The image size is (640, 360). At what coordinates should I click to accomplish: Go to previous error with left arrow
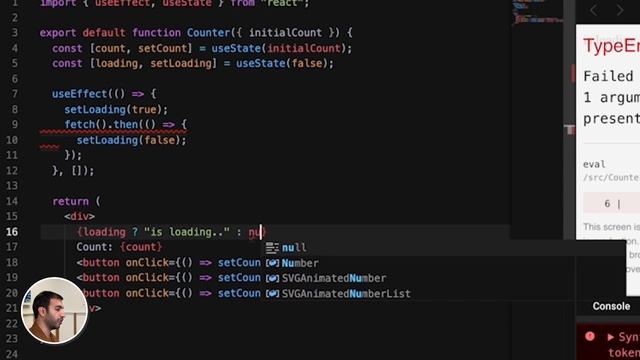594,10
